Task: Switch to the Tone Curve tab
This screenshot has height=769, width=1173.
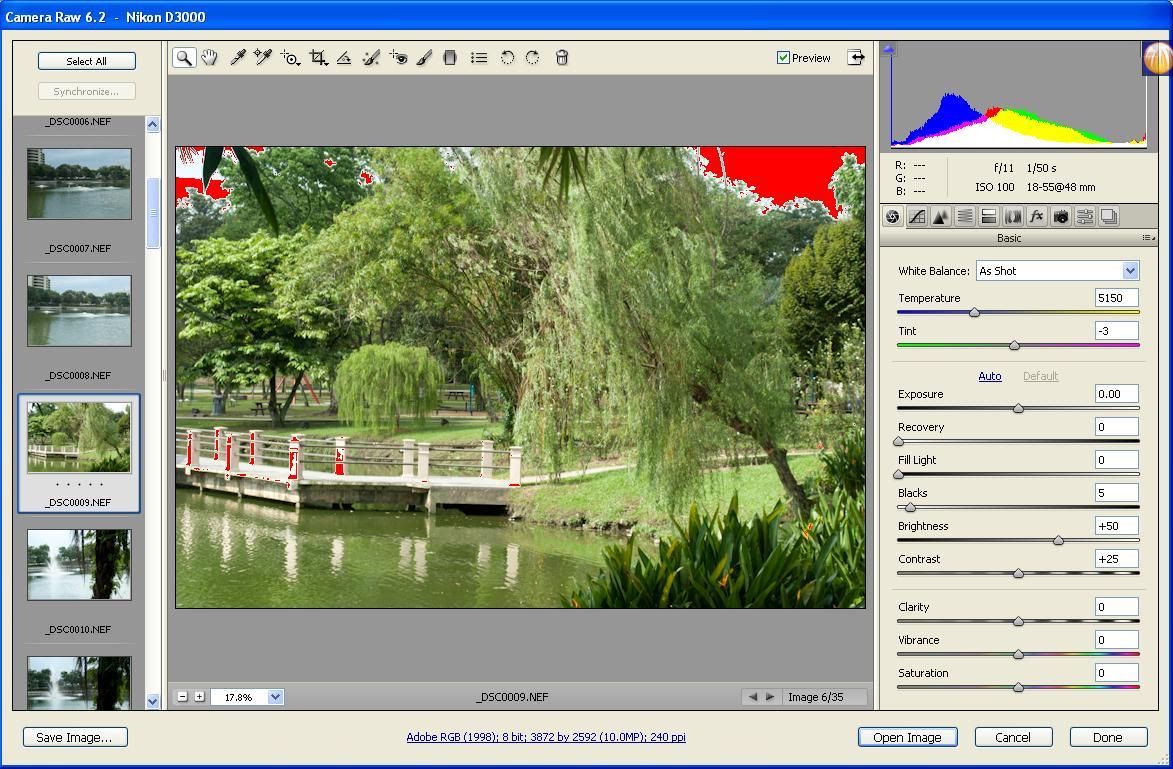Action: click(x=917, y=216)
